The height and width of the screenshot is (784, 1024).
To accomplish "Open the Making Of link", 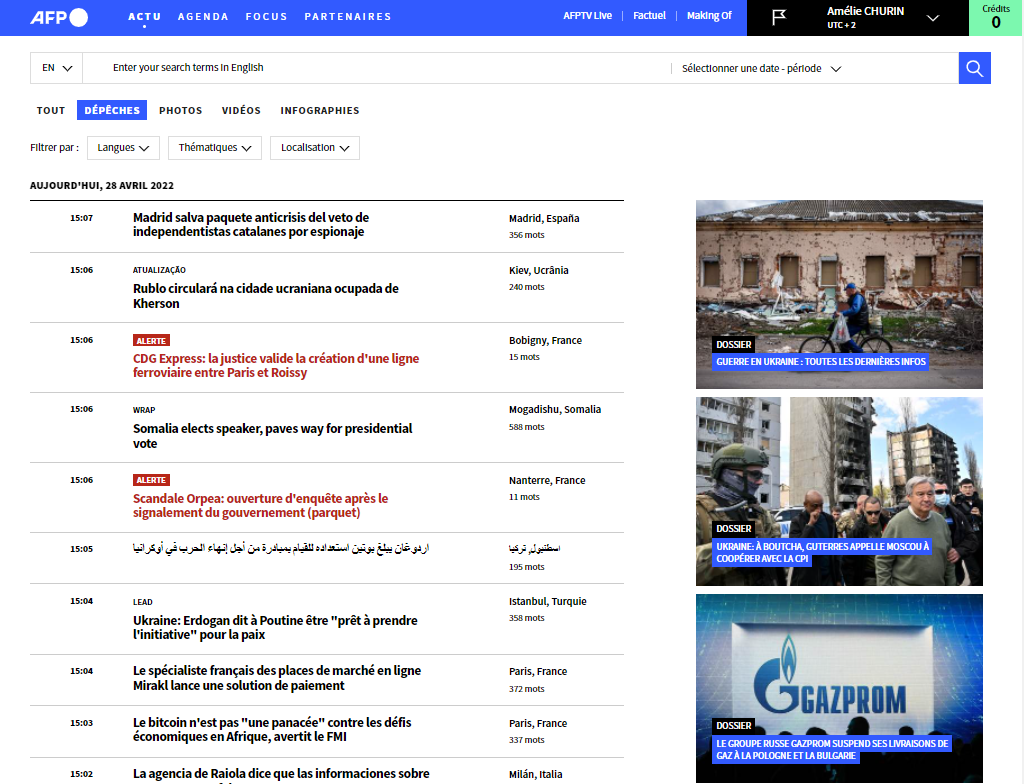I will (709, 16).
